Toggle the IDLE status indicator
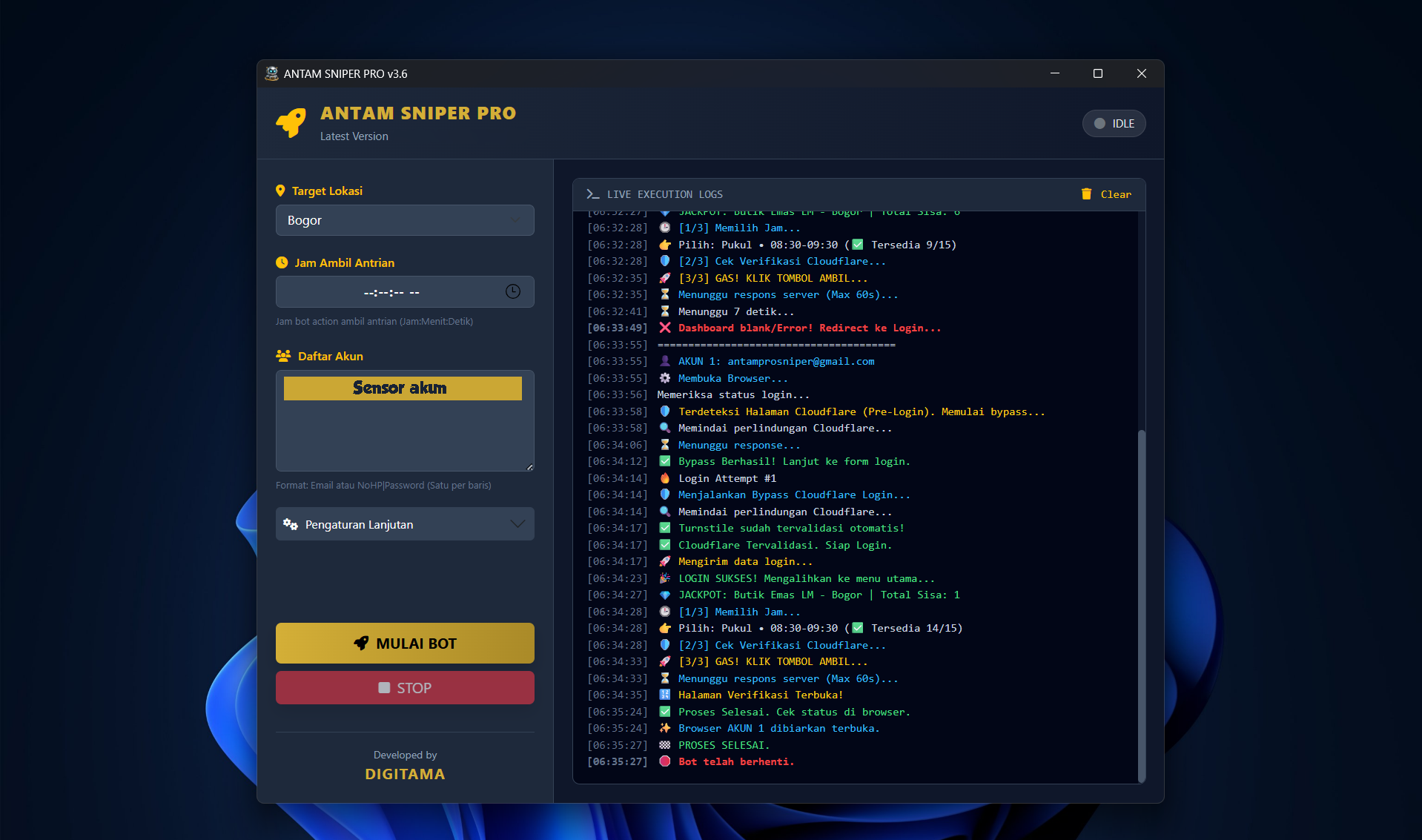Screen dimensions: 1422x840 pyautogui.click(x=1114, y=124)
